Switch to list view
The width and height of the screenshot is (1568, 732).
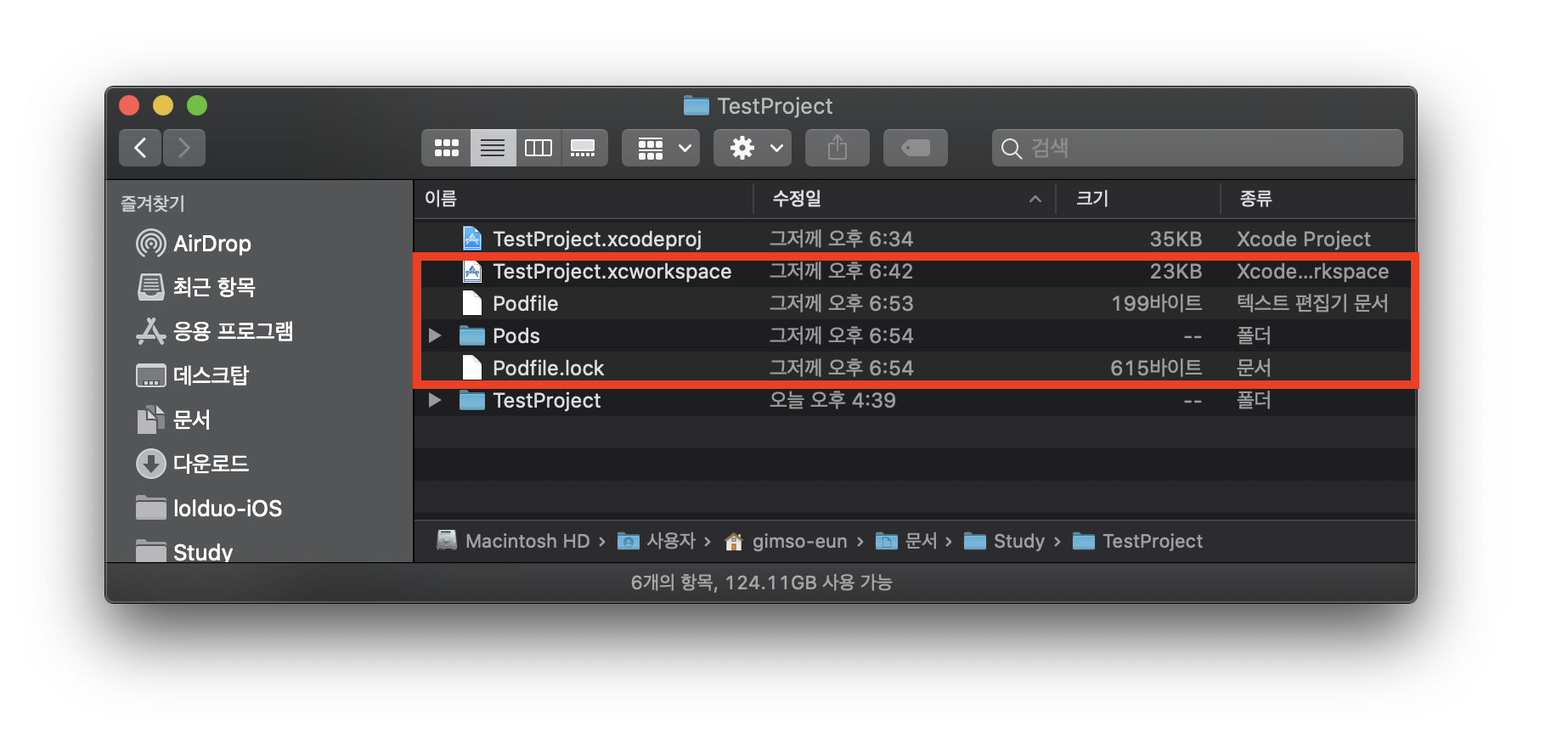tap(493, 148)
